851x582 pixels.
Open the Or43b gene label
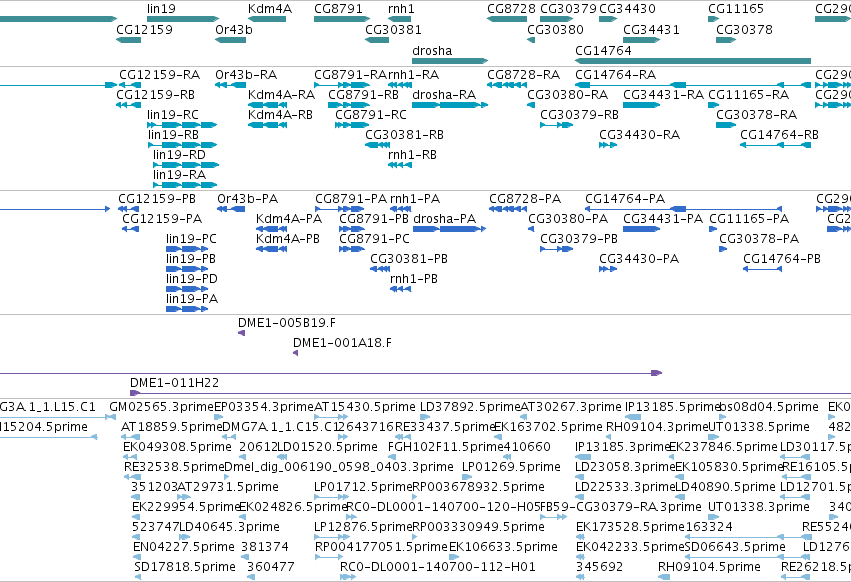tap(234, 29)
